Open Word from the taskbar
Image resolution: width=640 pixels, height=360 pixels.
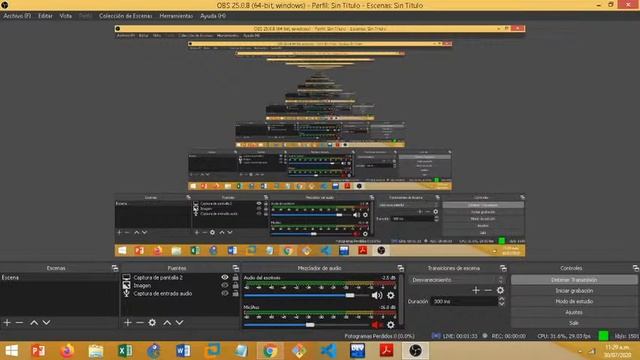click(x=183, y=351)
